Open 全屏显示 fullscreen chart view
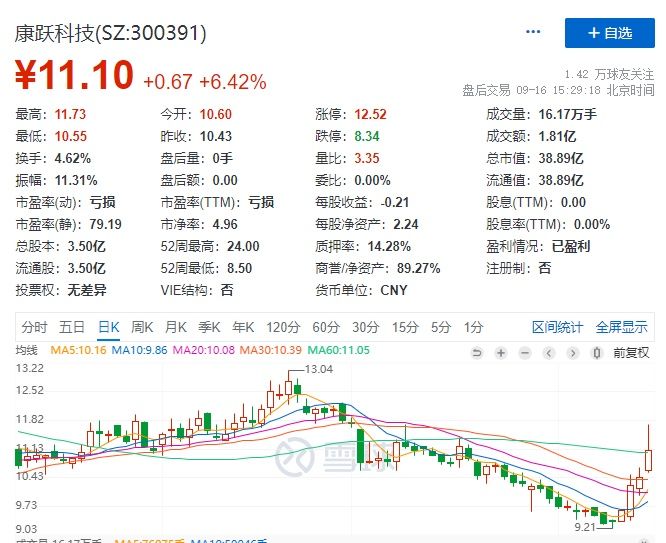This screenshot has height=543, width=666. click(621, 327)
